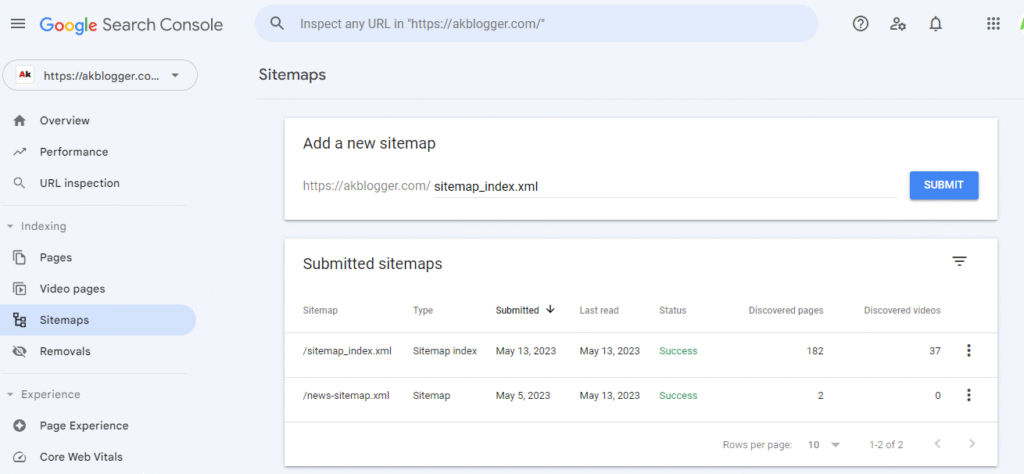Open the Google apps grid

point(993,24)
